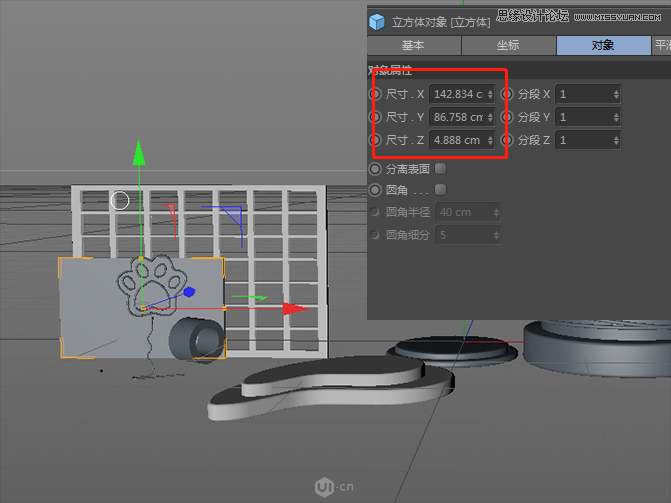The height and width of the screenshot is (503, 671).
Task: Enable the 圆角 checkbox
Action: click(x=440, y=189)
